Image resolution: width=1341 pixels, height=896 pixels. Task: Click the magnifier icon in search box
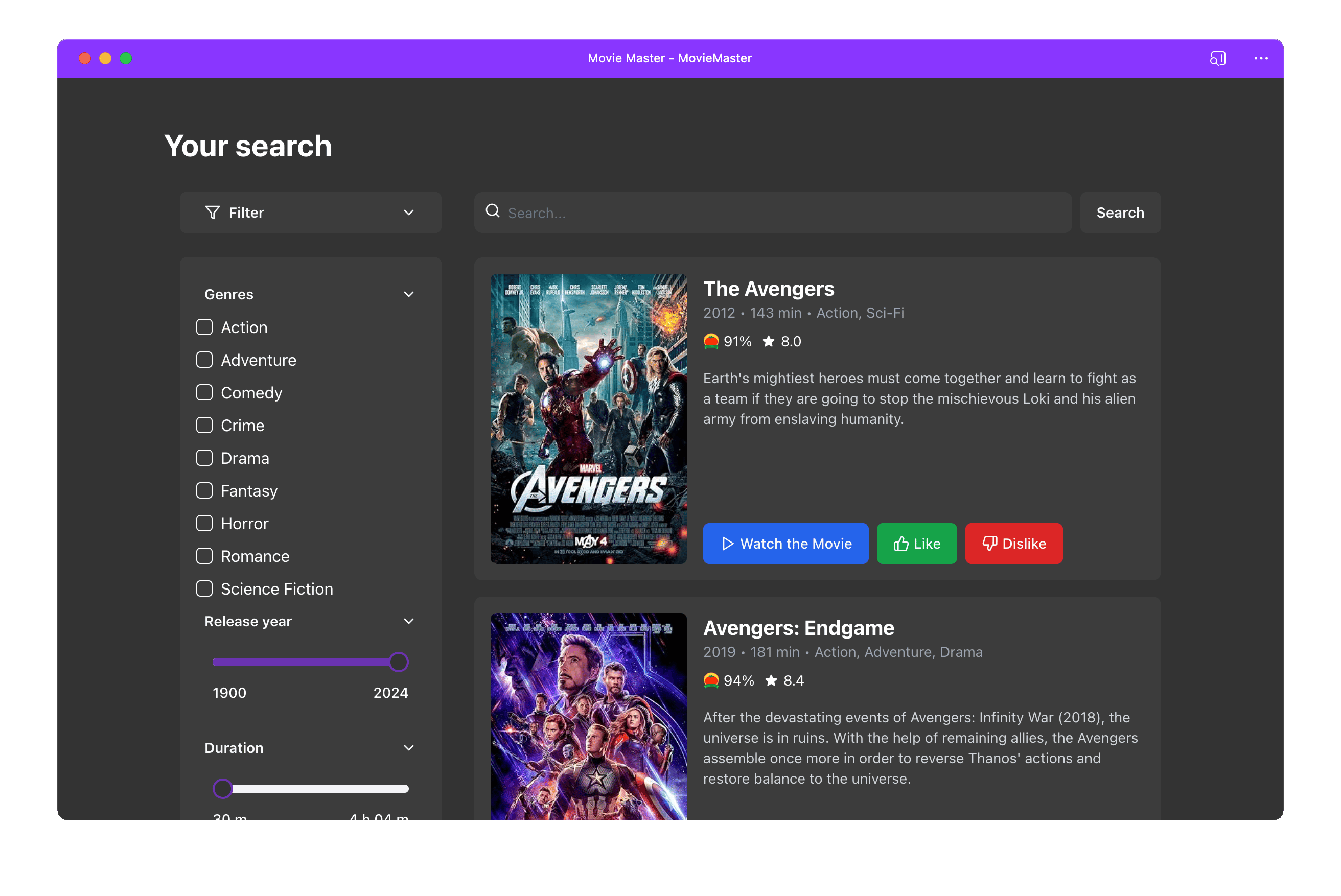pyautogui.click(x=493, y=211)
